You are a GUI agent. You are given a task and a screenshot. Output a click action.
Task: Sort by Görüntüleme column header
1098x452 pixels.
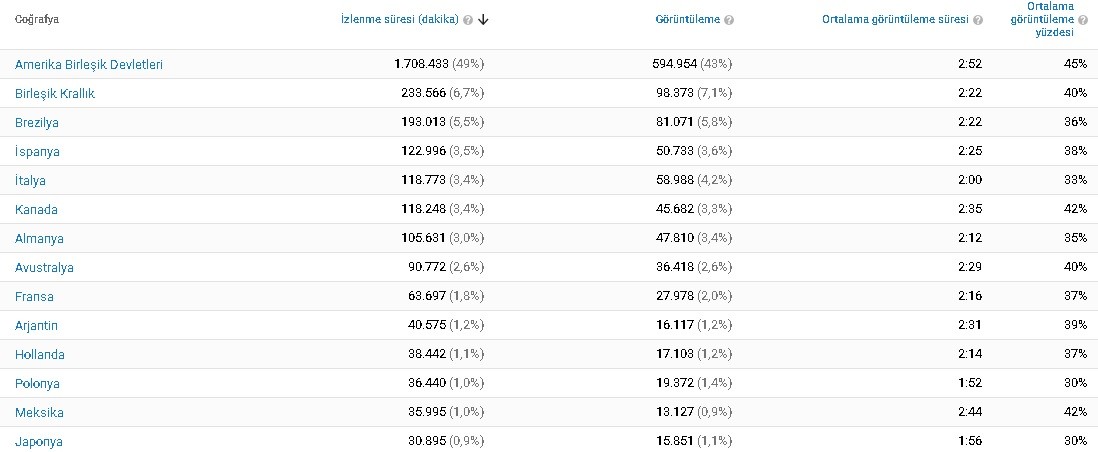688,20
